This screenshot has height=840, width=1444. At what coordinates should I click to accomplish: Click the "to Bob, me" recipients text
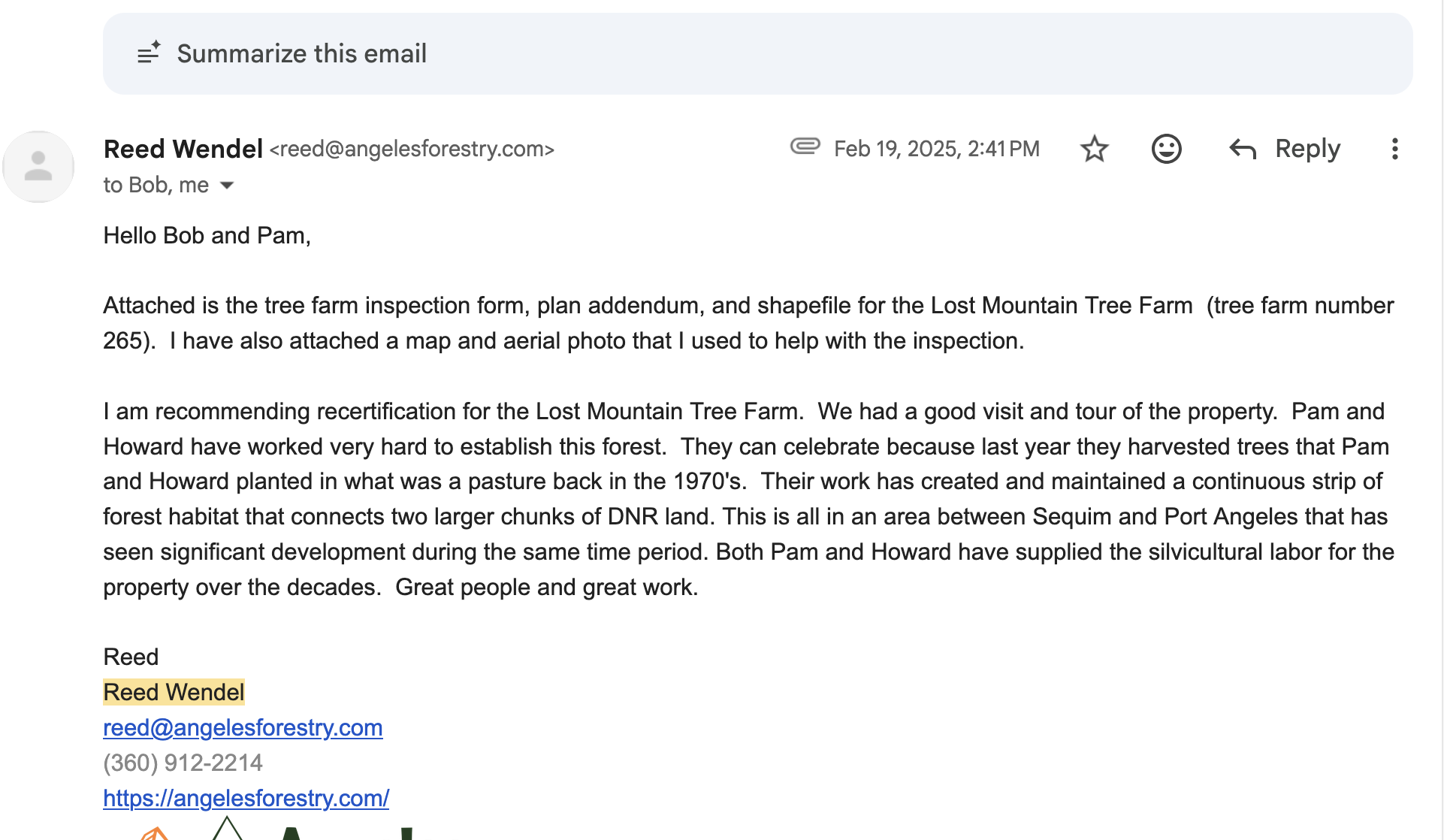[x=156, y=185]
